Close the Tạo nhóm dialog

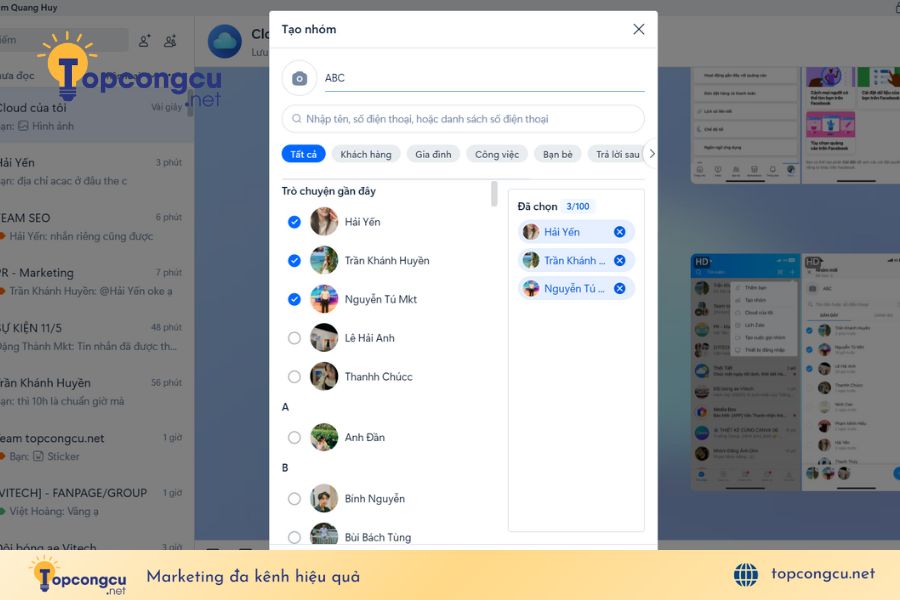tap(638, 29)
